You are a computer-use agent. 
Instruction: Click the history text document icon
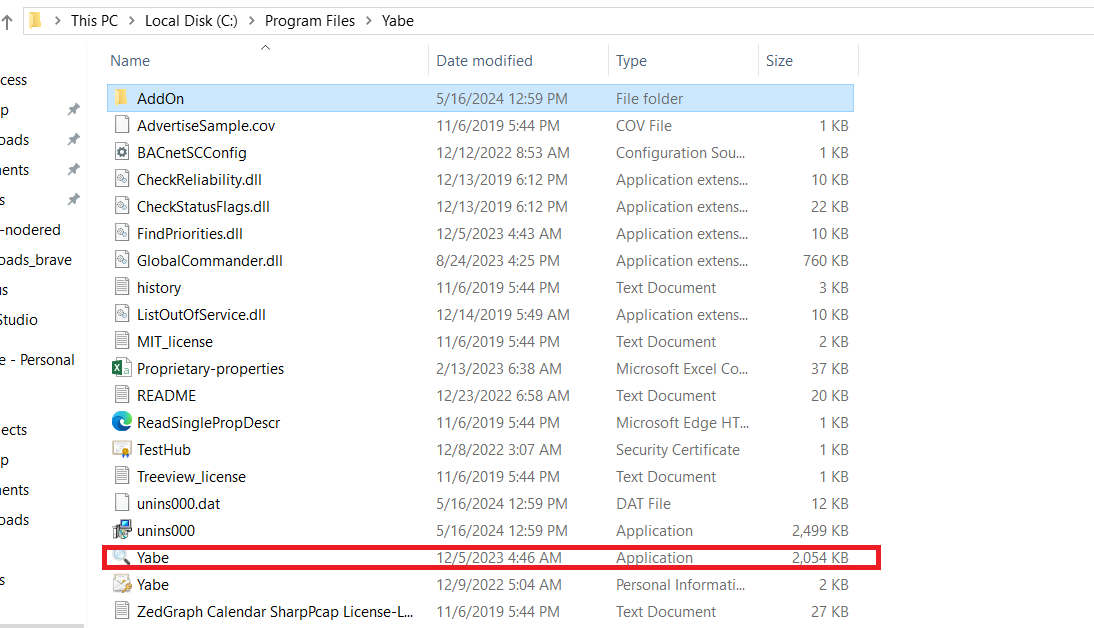pyautogui.click(x=121, y=287)
